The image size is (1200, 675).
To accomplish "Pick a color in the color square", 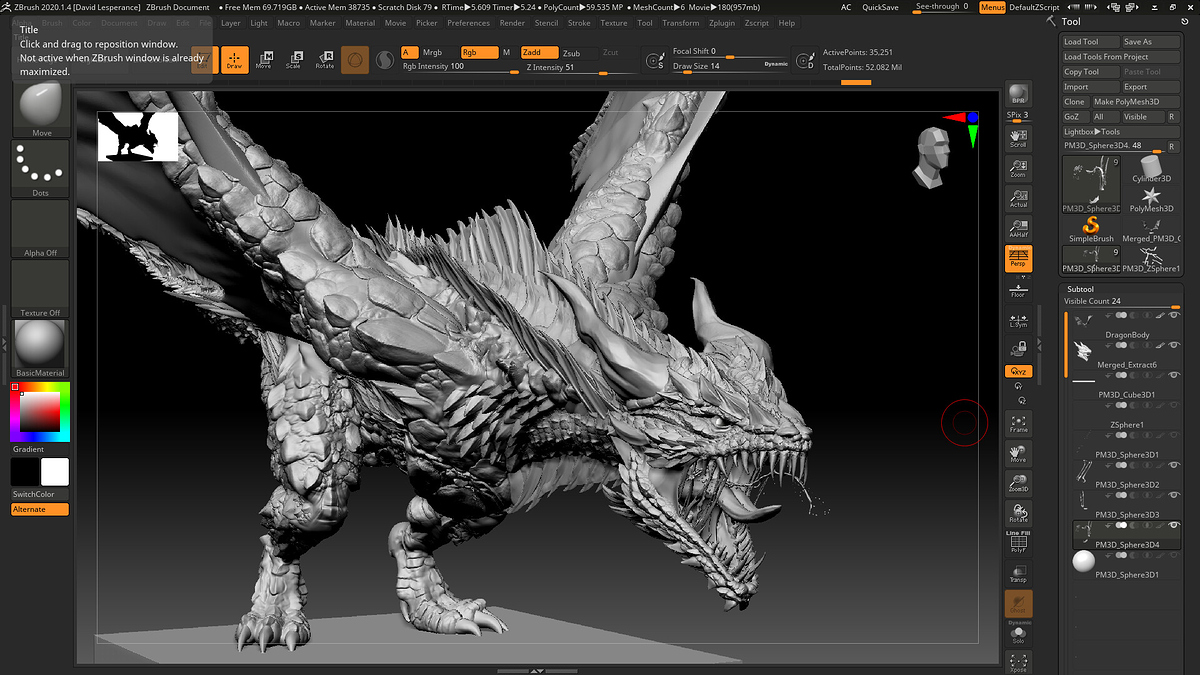I will (x=40, y=411).
